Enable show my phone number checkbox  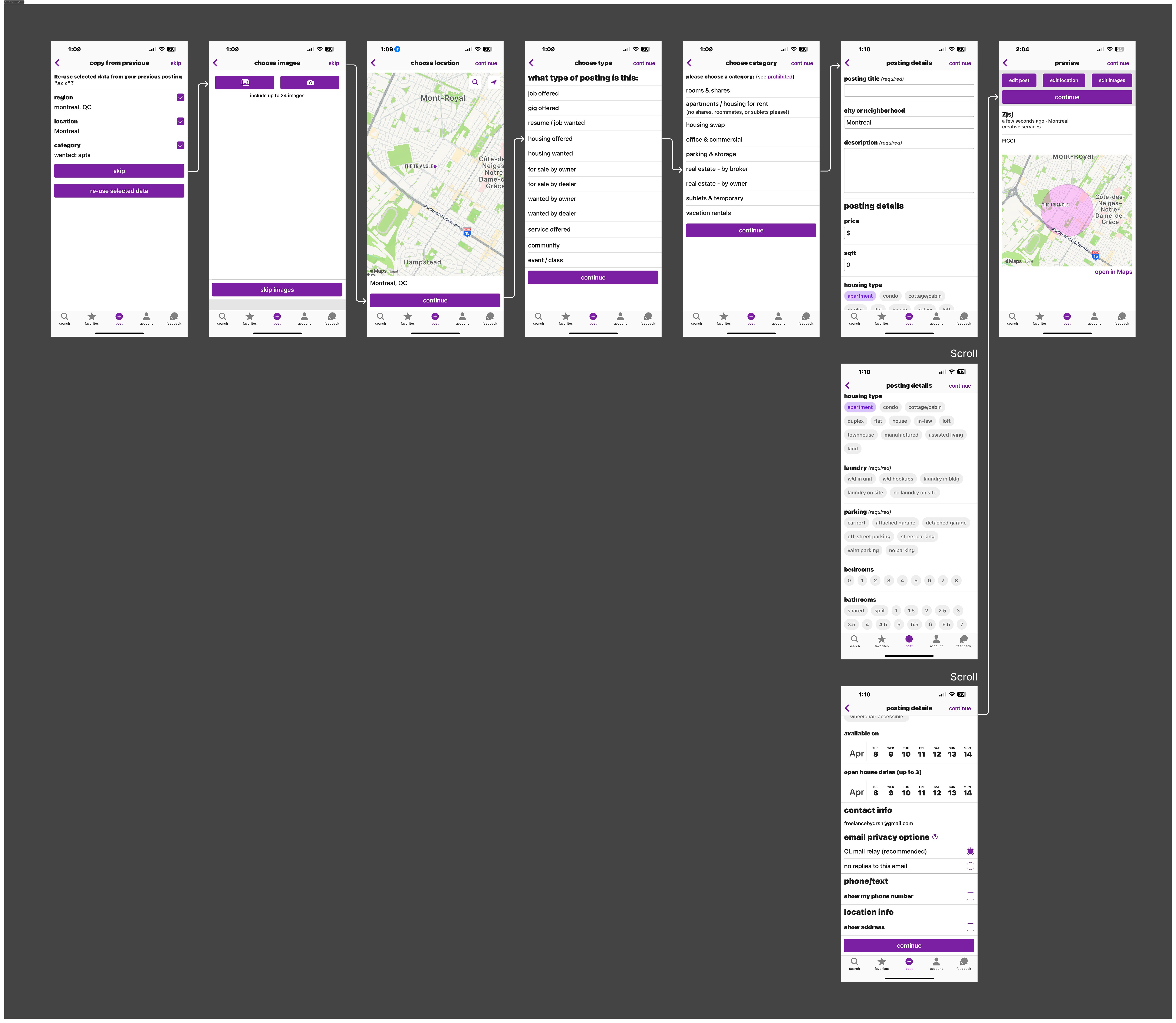970,896
